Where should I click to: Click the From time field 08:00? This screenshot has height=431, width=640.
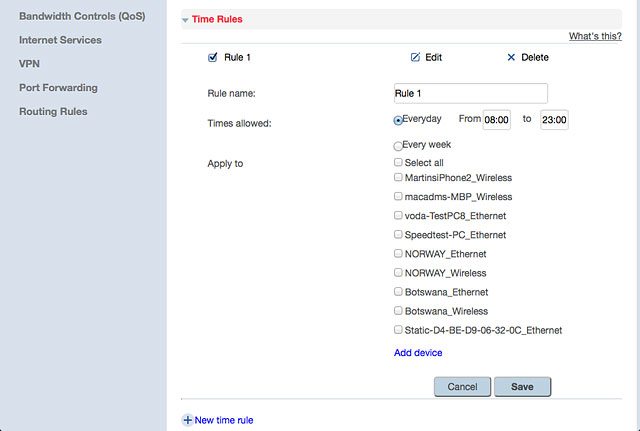coord(496,120)
